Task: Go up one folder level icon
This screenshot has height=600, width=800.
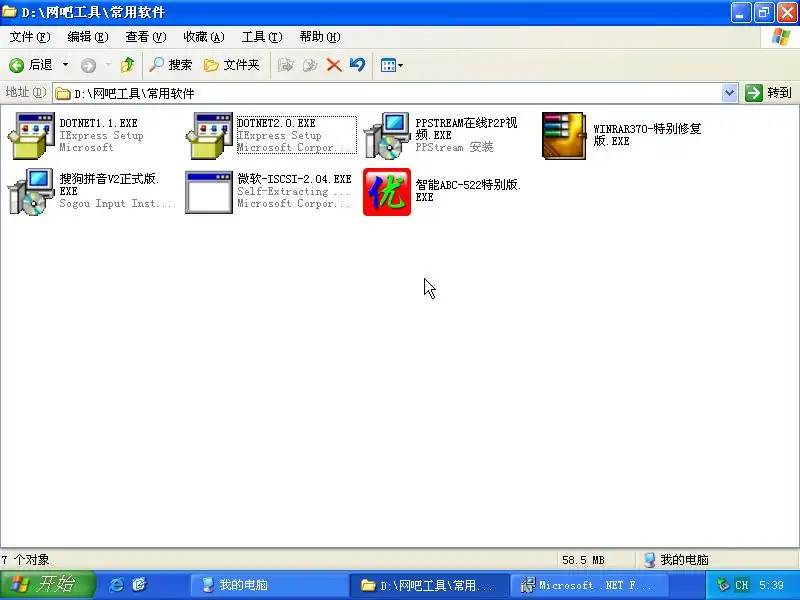Action: point(128,65)
